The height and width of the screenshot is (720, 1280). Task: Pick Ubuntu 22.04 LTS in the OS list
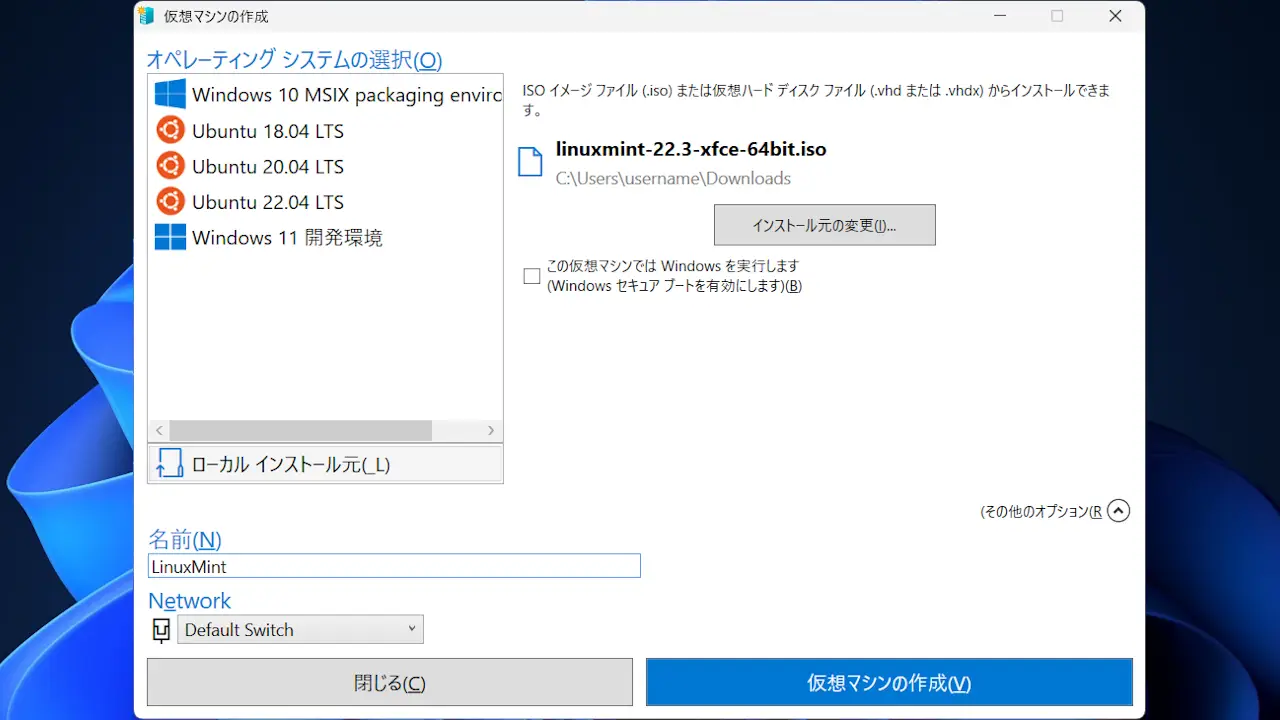tap(326, 202)
